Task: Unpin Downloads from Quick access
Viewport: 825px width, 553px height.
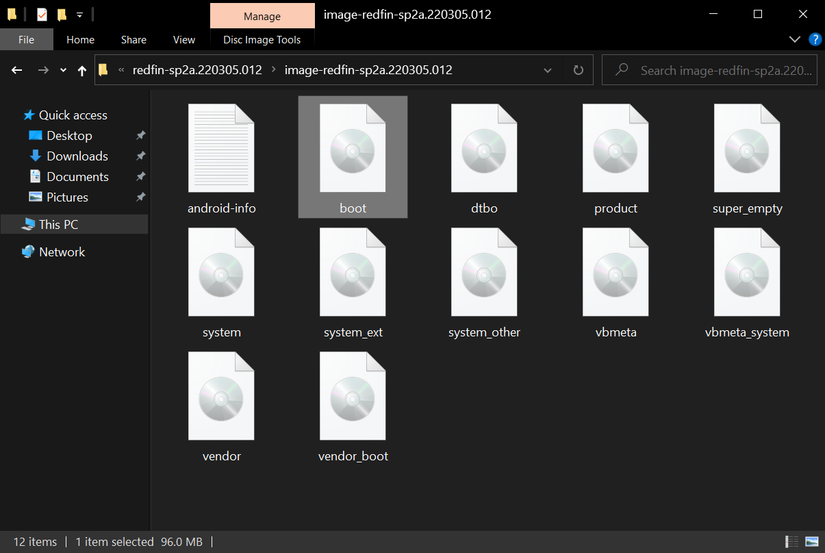Action: (140, 156)
